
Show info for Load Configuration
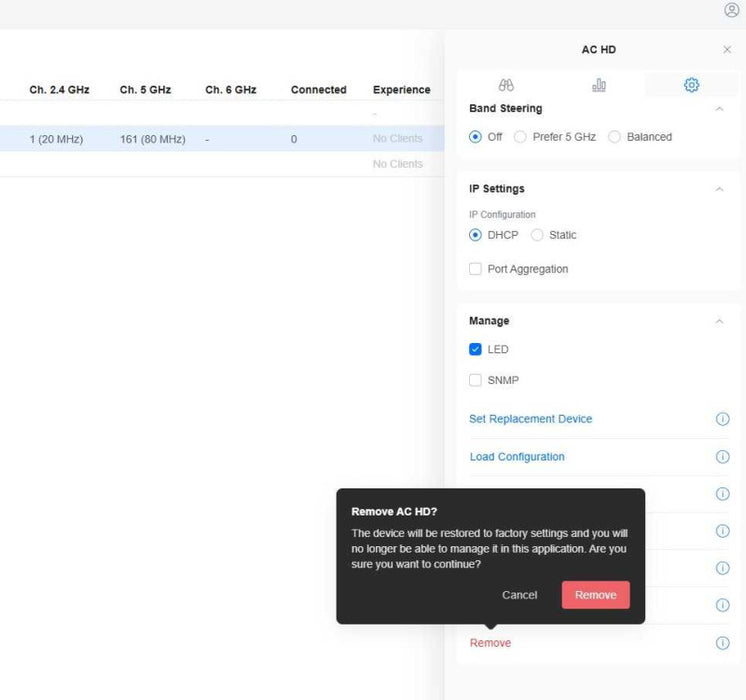[x=722, y=457]
